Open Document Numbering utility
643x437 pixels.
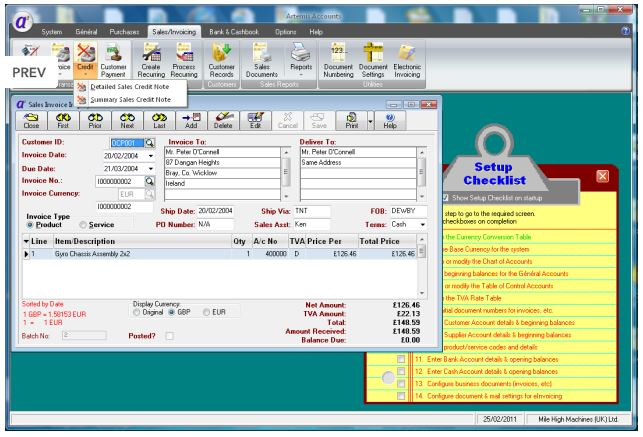click(x=338, y=60)
